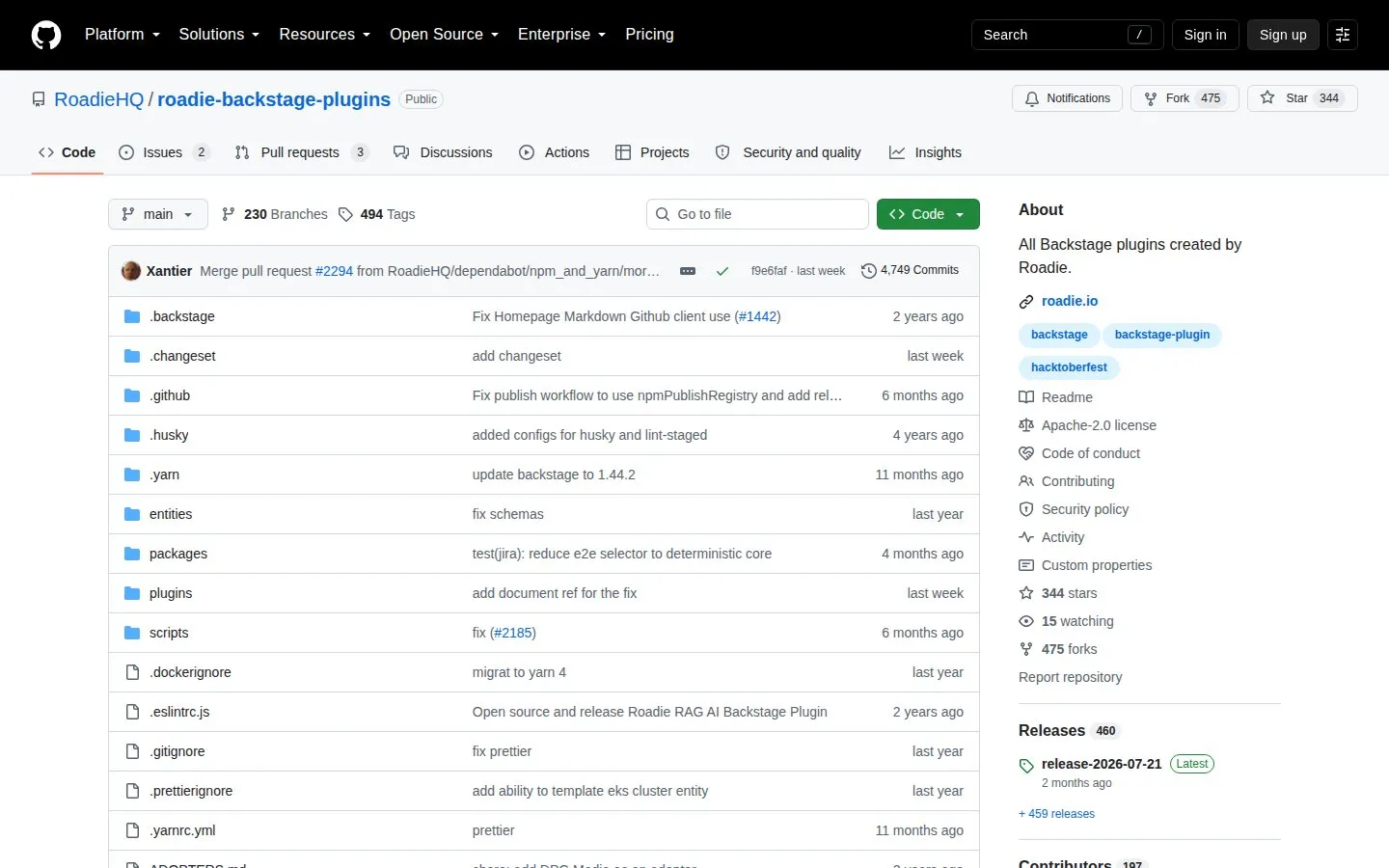Open the command palette icon in header
Screen dimensions: 1389x868
click(1343, 35)
